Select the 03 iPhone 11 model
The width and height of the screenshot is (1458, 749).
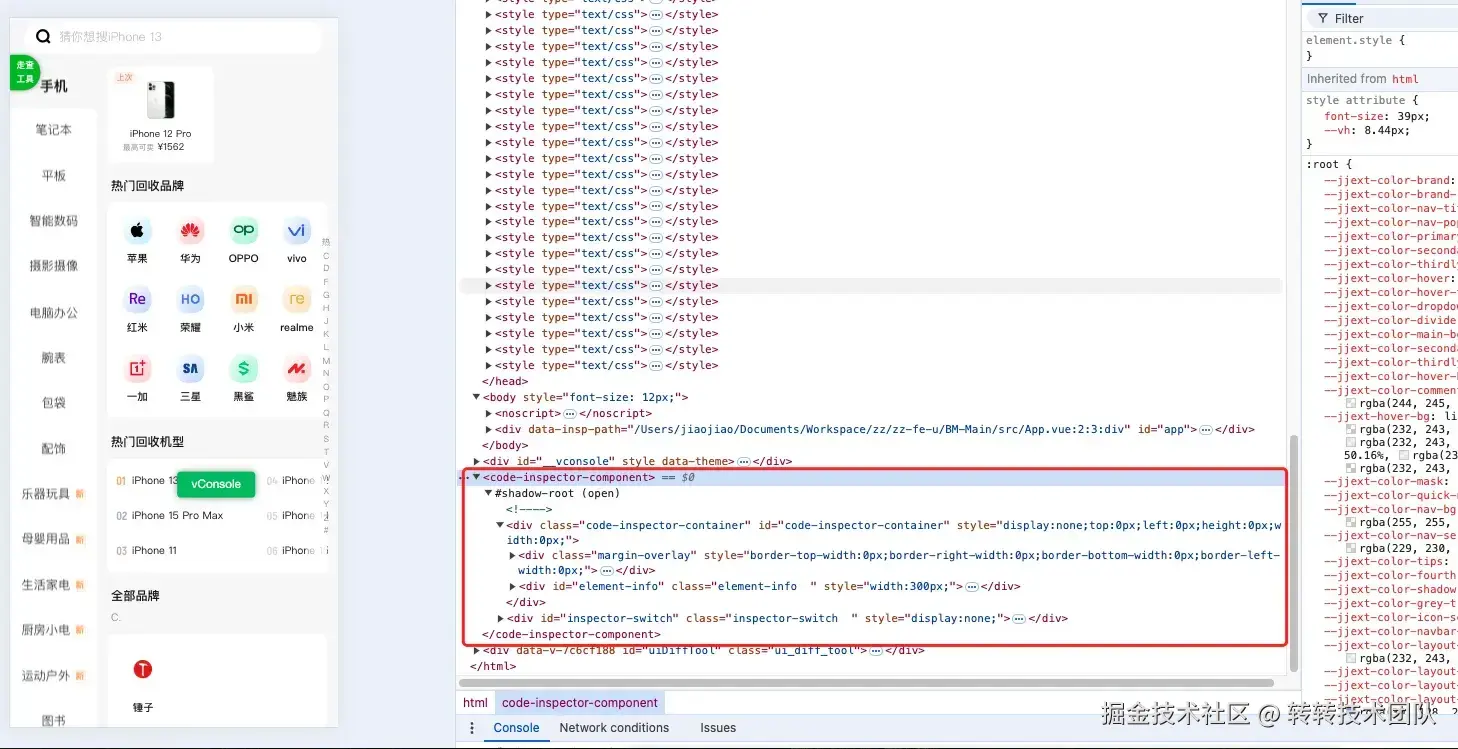click(147, 551)
